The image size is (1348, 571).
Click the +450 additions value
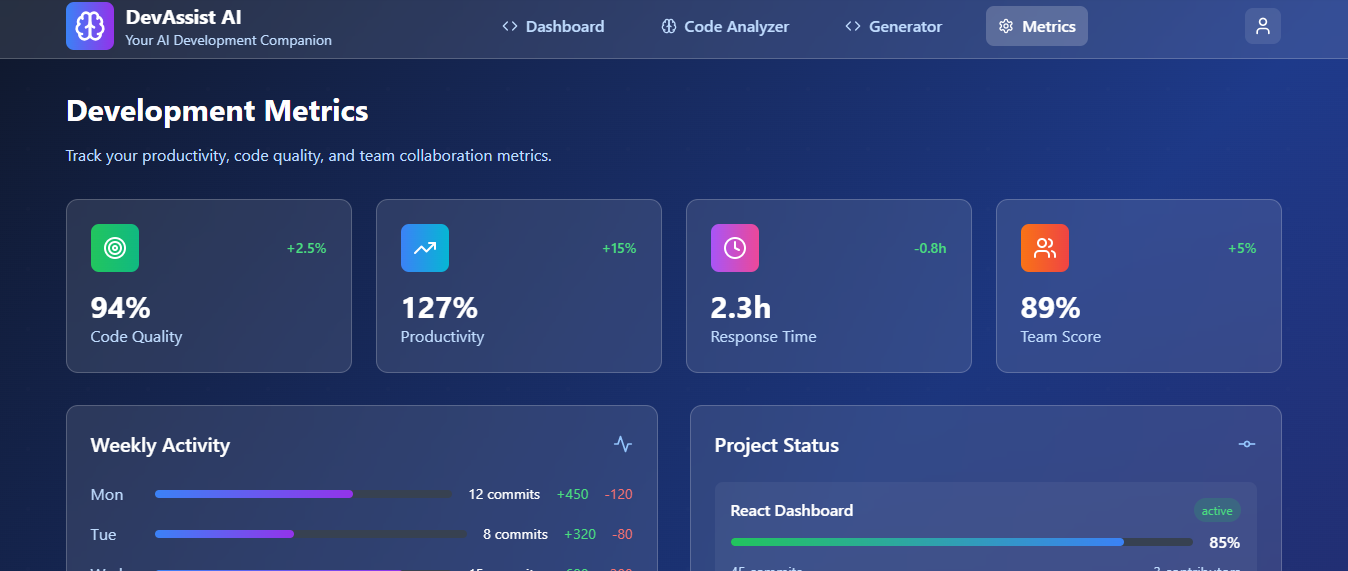(x=573, y=494)
